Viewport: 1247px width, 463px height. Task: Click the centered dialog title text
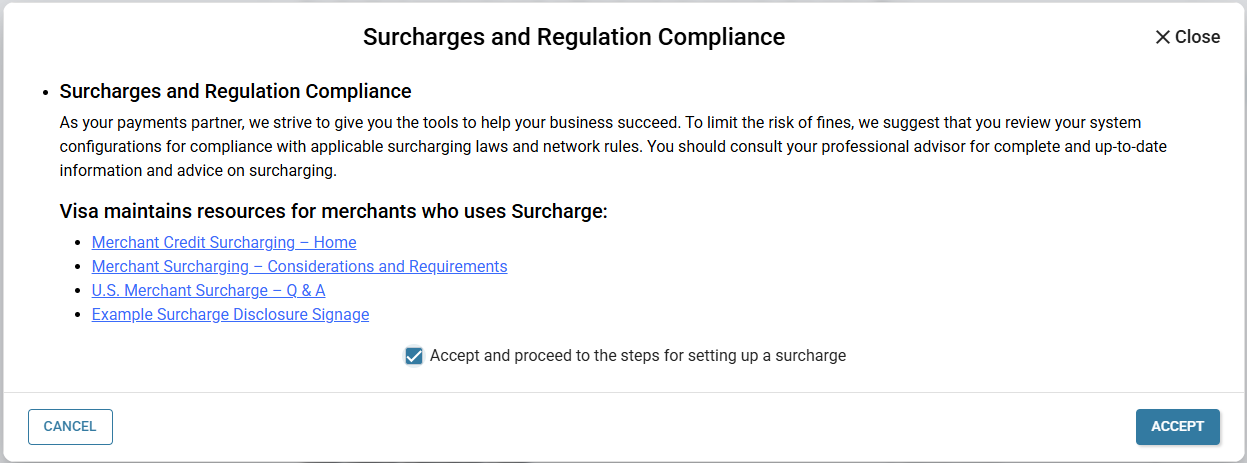pyautogui.click(x=574, y=37)
